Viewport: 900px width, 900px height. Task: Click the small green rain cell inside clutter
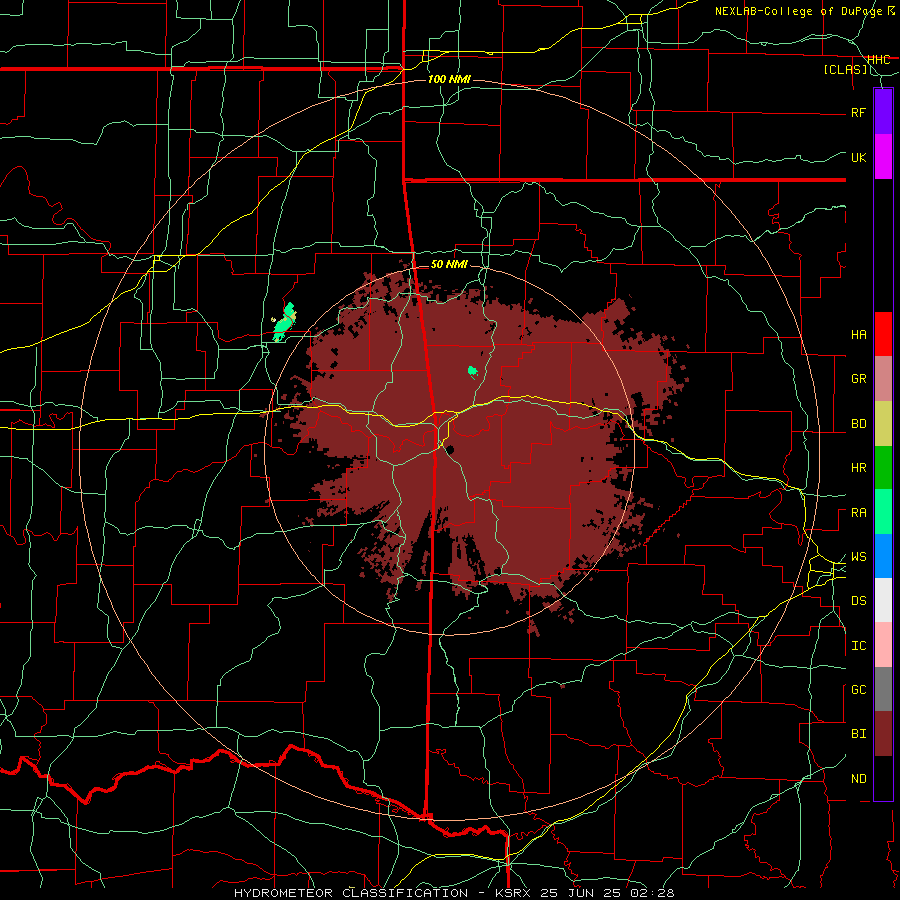(x=472, y=371)
